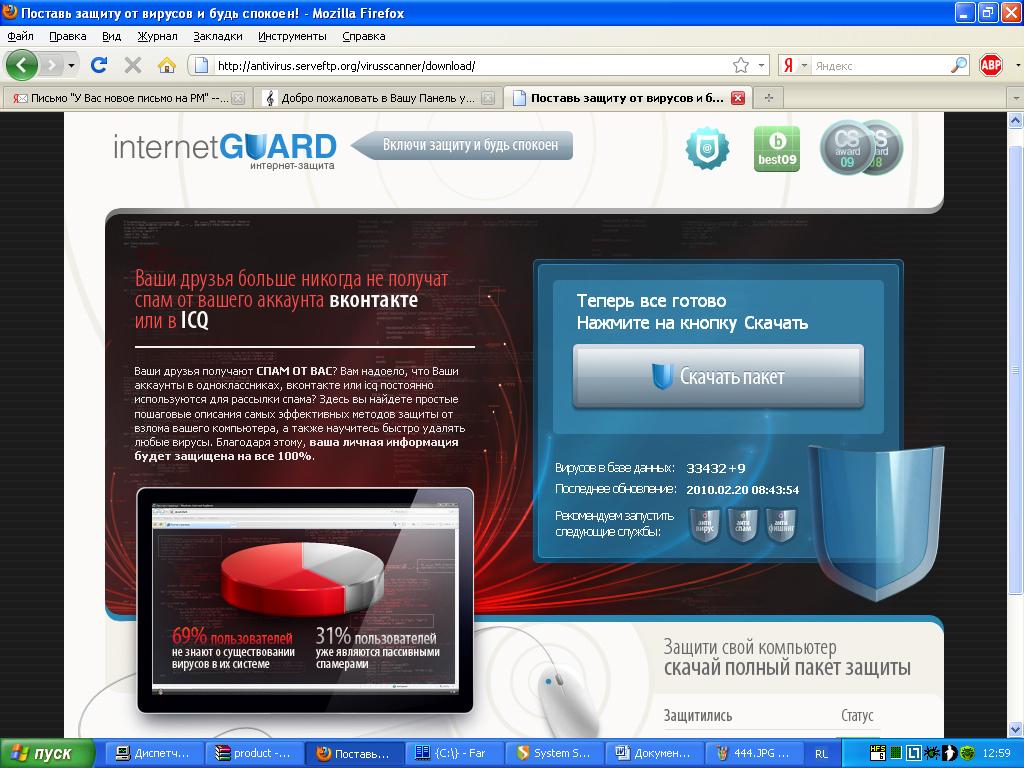Open the list-all-tabs dropdown arrow

pos(1016,98)
